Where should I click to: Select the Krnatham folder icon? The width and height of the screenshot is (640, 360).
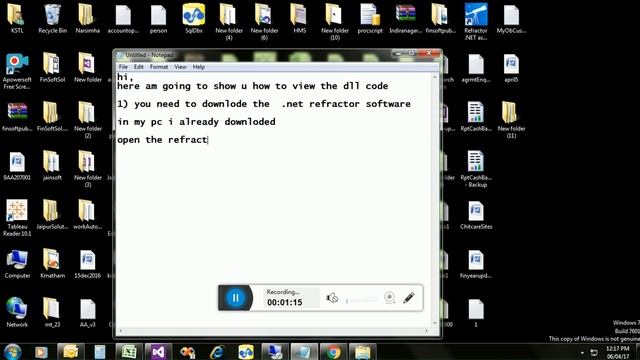(x=52, y=264)
